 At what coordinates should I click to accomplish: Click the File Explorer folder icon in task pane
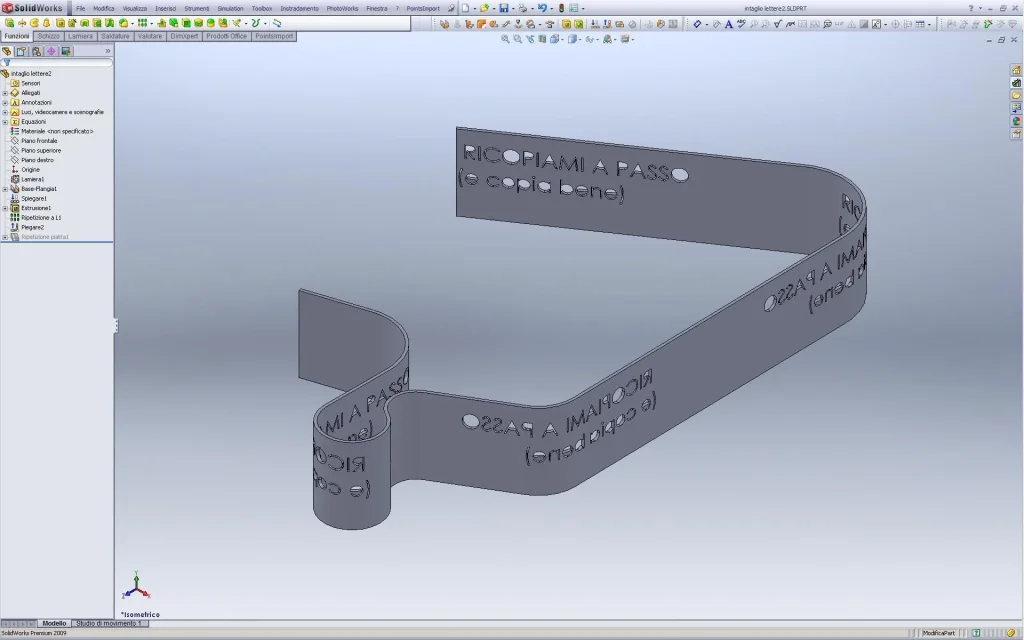1016,95
